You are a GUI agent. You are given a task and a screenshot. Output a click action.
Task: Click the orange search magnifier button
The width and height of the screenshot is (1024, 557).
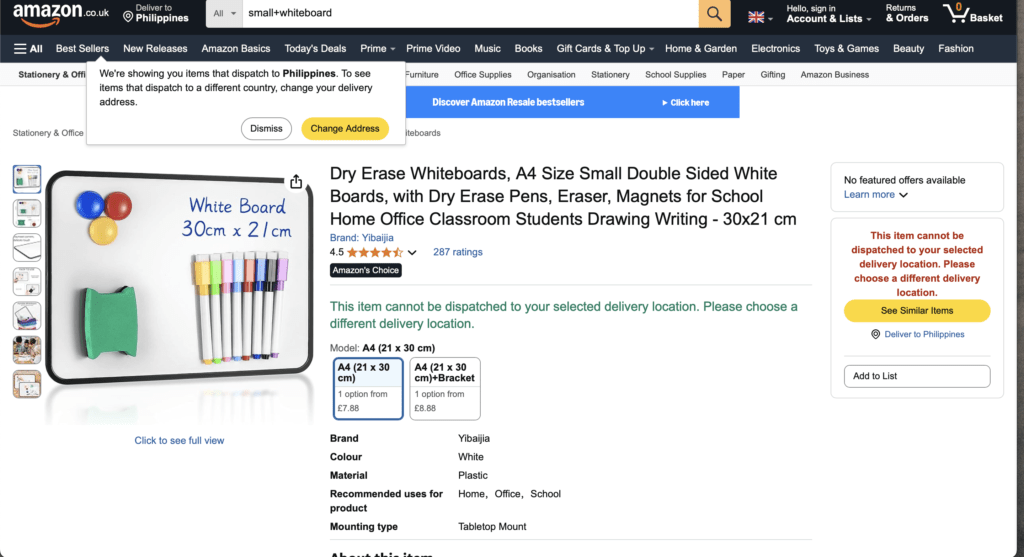(x=713, y=14)
